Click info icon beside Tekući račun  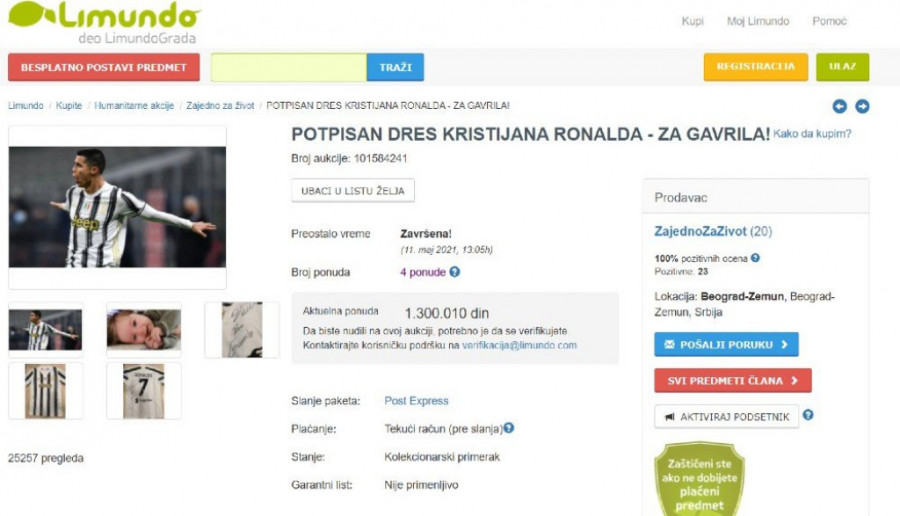(x=509, y=428)
